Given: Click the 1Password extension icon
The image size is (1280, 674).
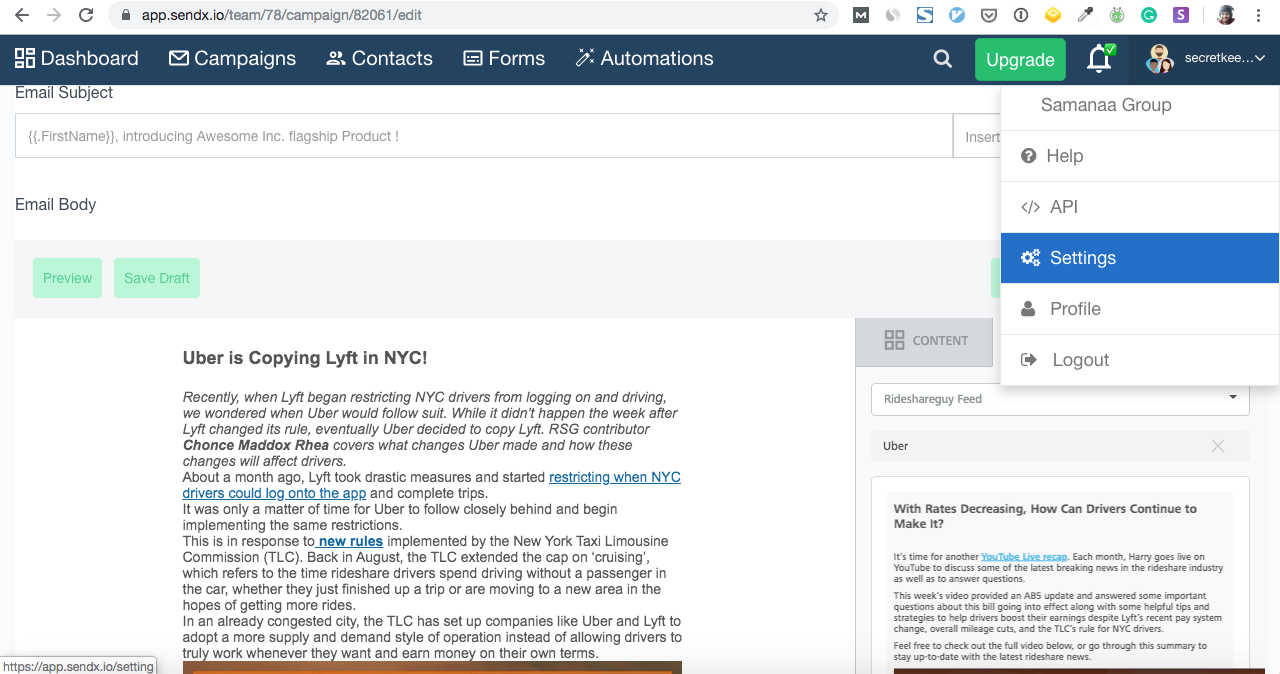Looking at the screenshot, I should [1020, 15].
